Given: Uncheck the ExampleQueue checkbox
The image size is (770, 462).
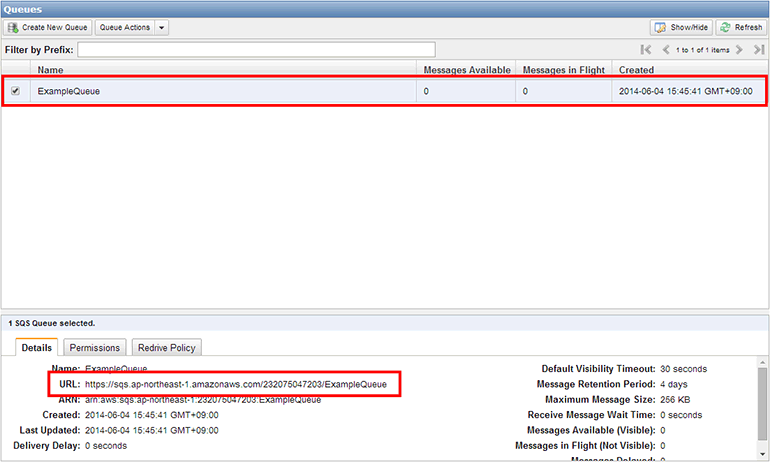Looking at the screenshot, I should click(x=15, y=91).
